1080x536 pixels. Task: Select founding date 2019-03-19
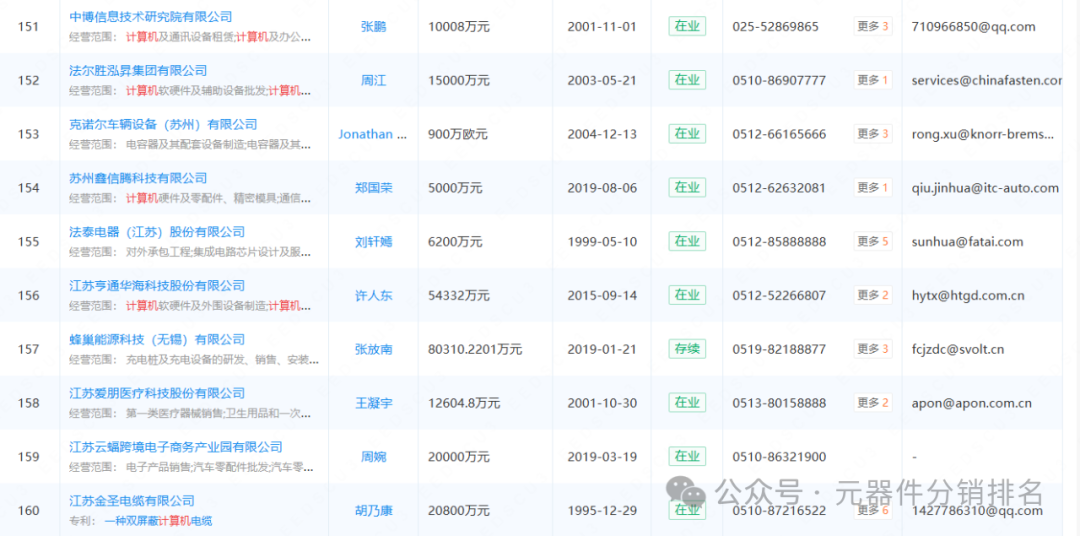[x=602, y=457]
